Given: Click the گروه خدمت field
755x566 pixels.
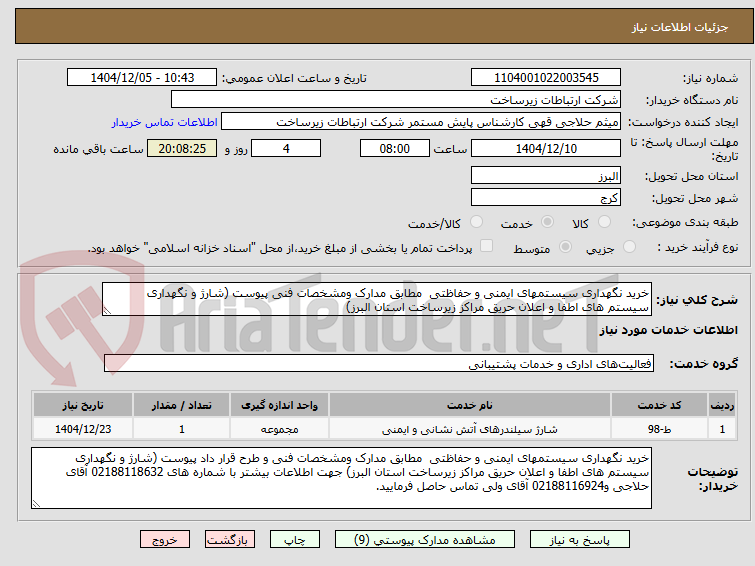Looking at the screenshot, I should 379,364.
